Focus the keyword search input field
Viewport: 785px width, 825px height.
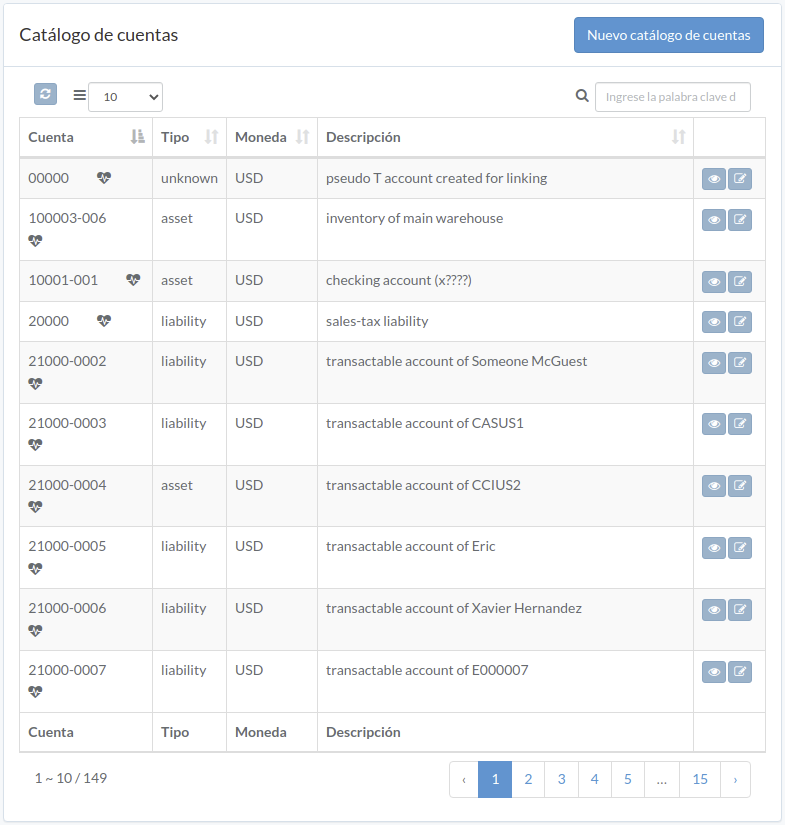click(x=672, y=97)
